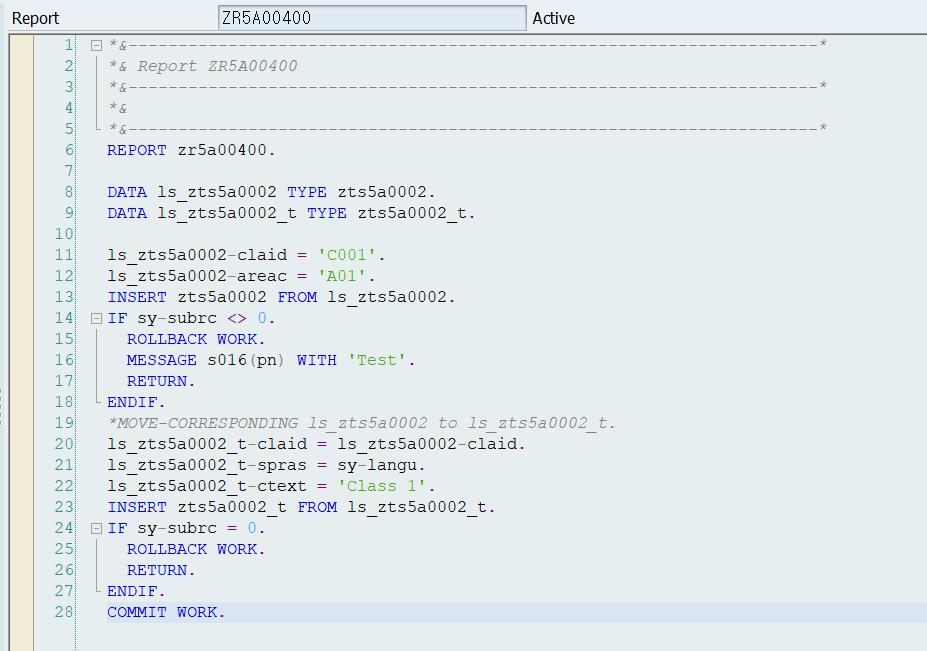
Task: Click ROLLBACK WORK on line 25
Action: coord(196,549)
